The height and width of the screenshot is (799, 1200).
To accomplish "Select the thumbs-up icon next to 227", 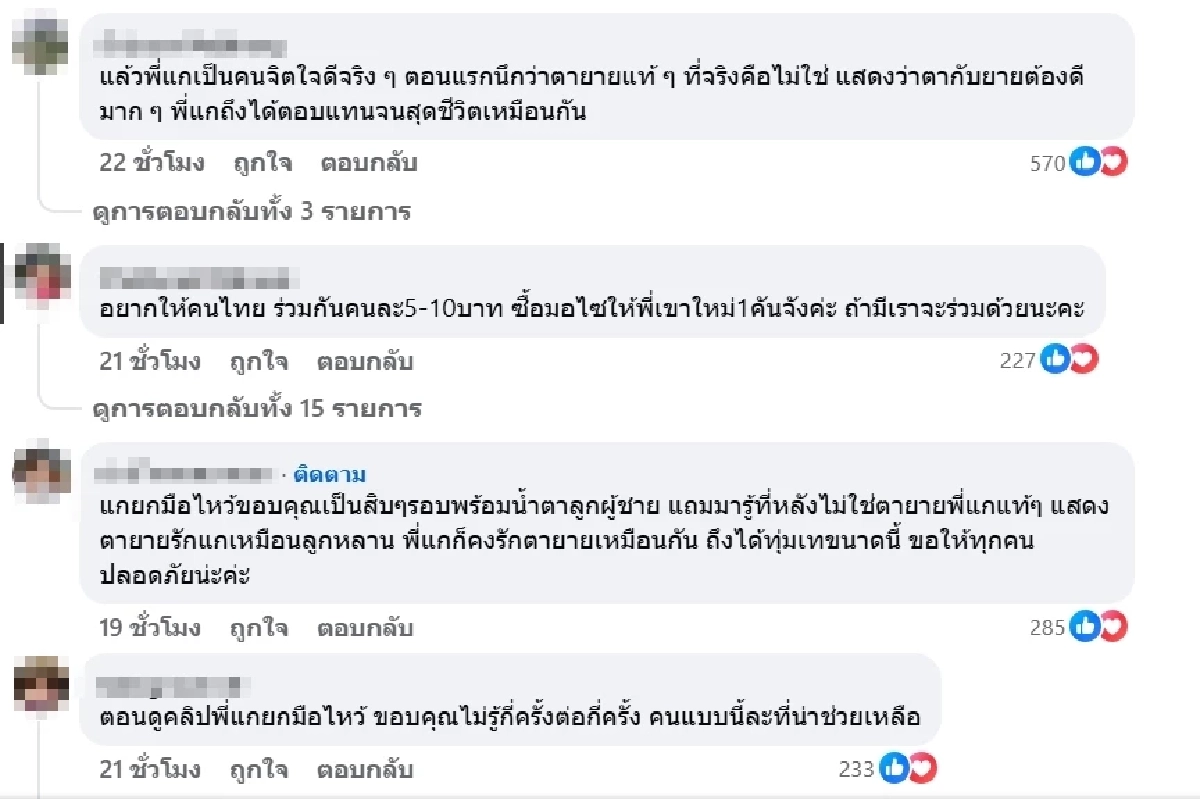I will click(x=1056, y=358).
